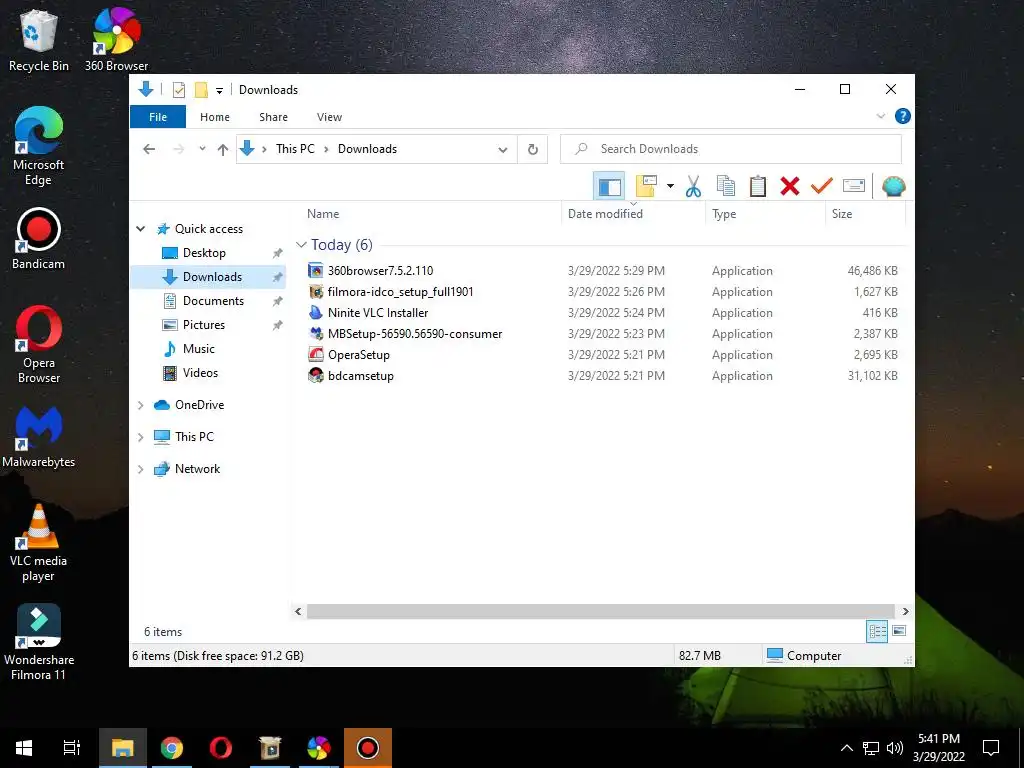Viewport: 1024px width, 768px height.
Task: Switch to the Home ribbon tab
Action: coord(215,117)
